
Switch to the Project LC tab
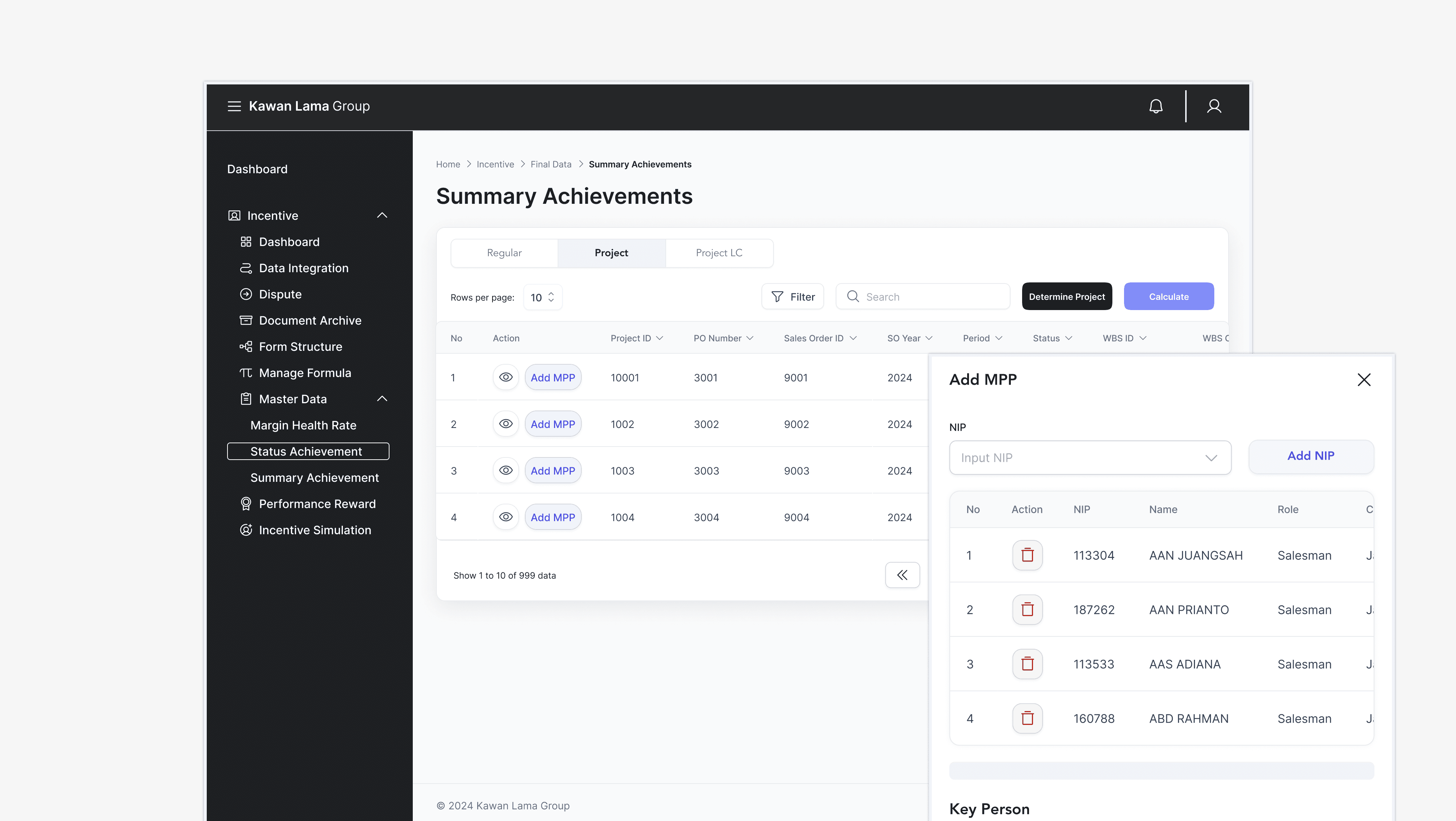pos(719,253)
